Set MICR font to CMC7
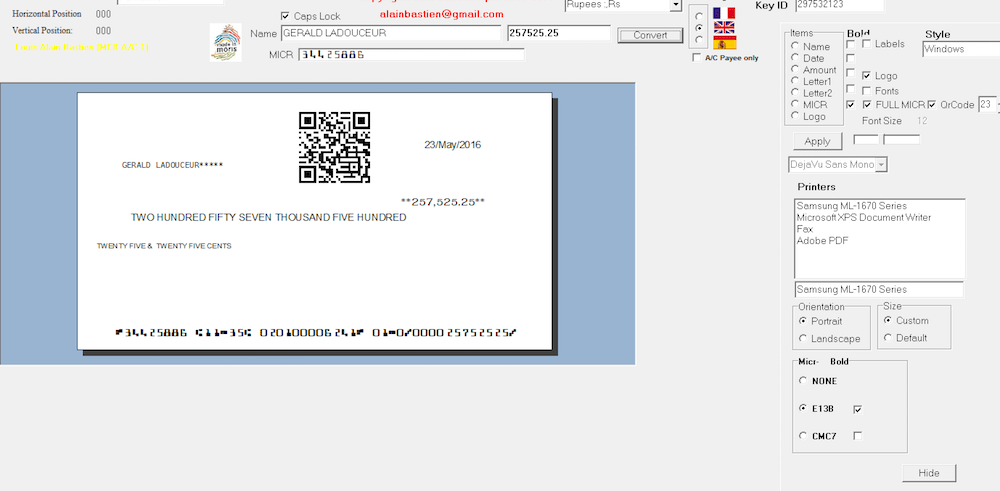1000x491 pixels. click(x=803, y=436)
